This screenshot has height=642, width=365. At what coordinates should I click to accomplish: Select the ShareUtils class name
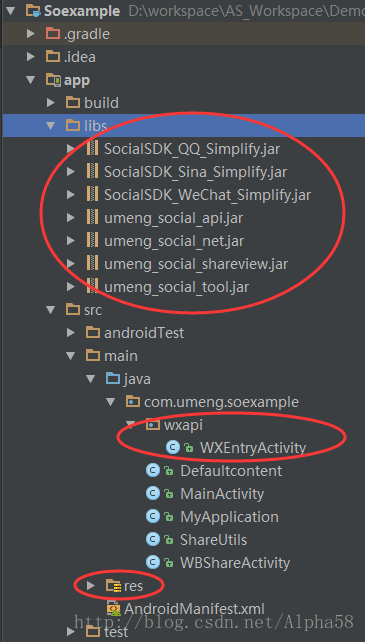[x=213, y=540]
